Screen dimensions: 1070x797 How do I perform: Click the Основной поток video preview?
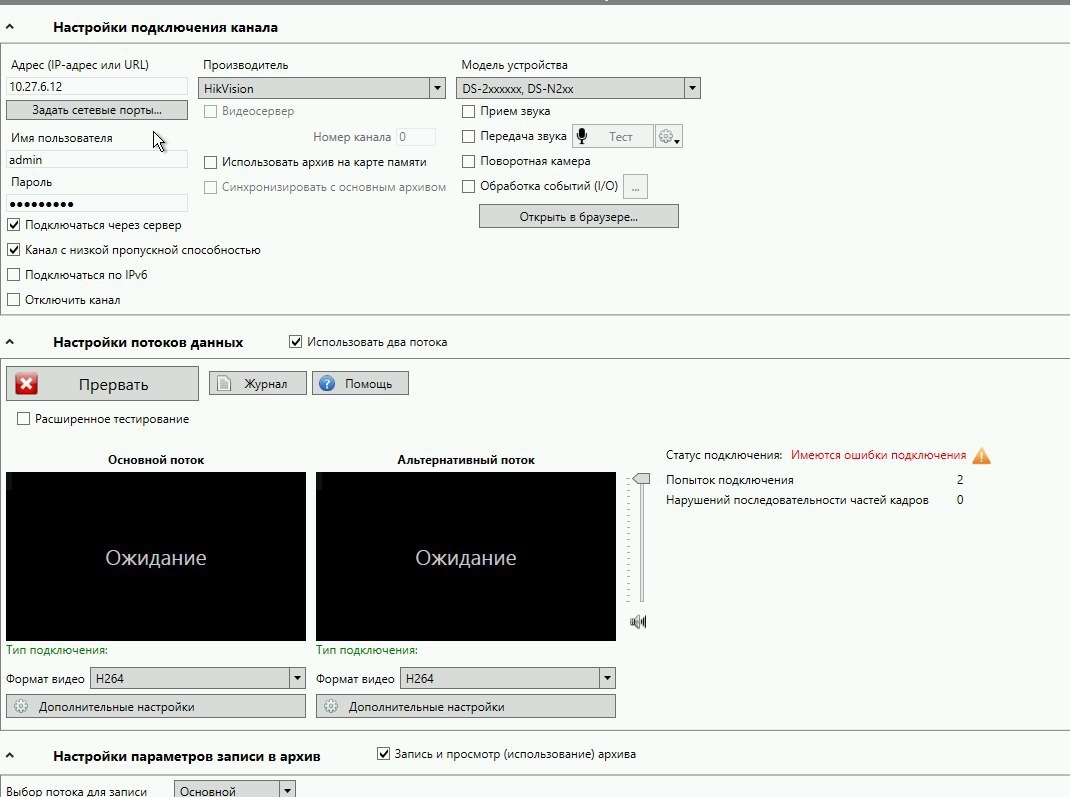(156, 556)
